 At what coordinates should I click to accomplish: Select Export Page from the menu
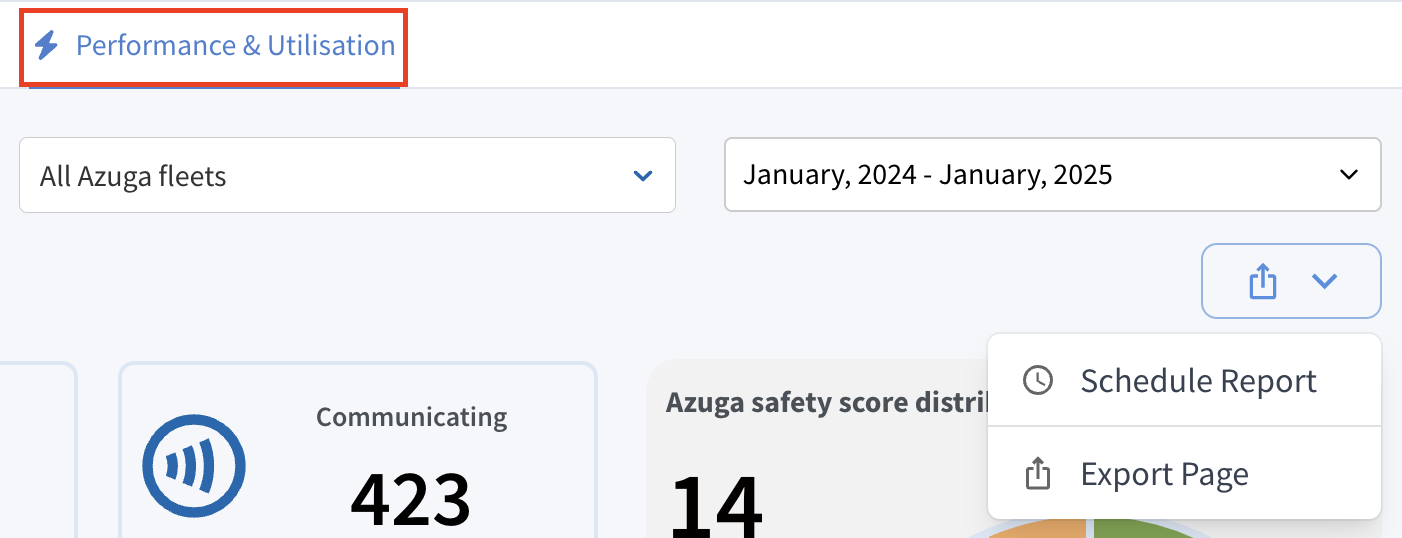coord(1184,473)
